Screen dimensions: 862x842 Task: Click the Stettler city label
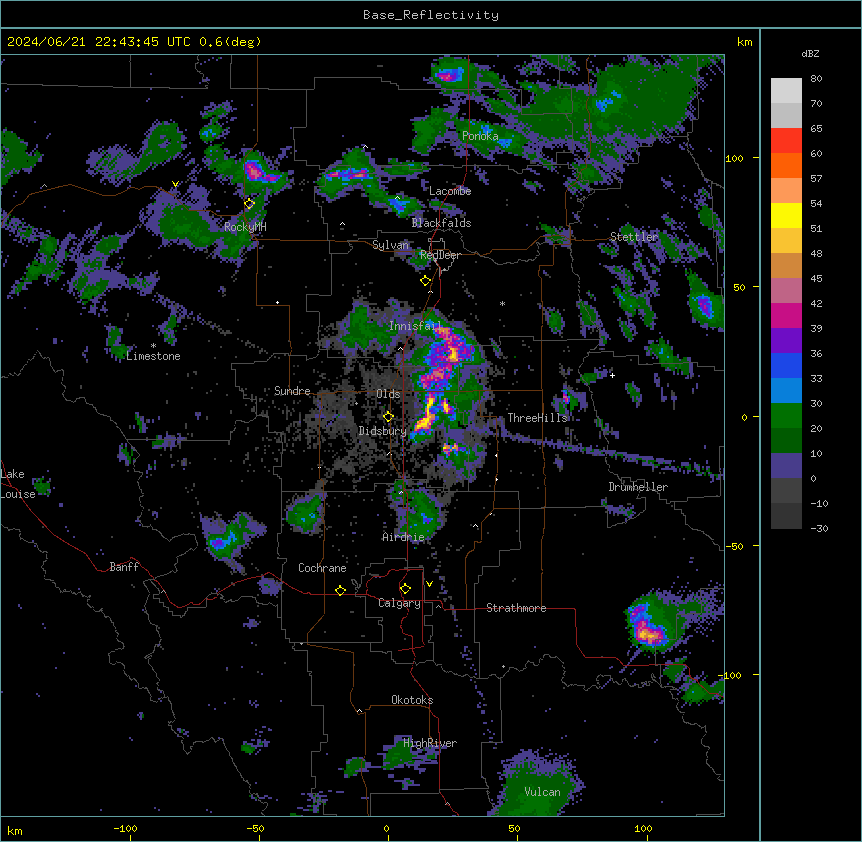634,237
